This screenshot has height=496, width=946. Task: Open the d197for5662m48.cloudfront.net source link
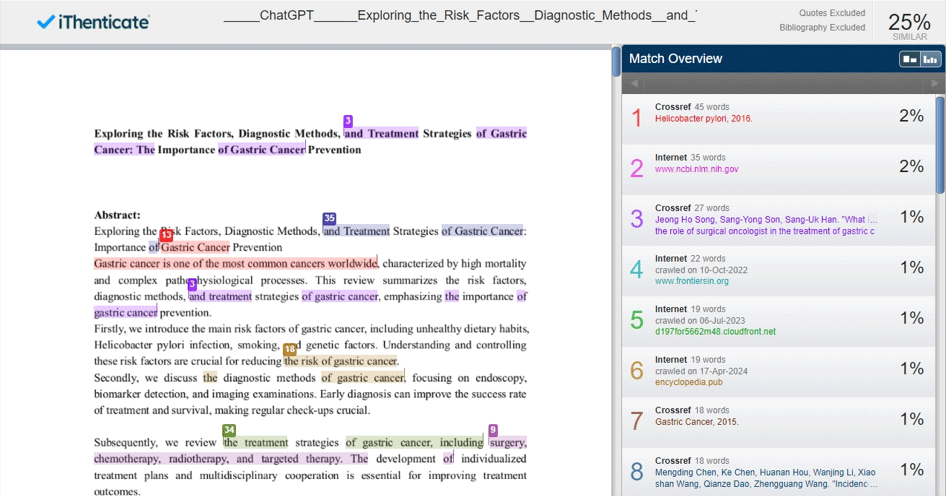coord(716,332)
